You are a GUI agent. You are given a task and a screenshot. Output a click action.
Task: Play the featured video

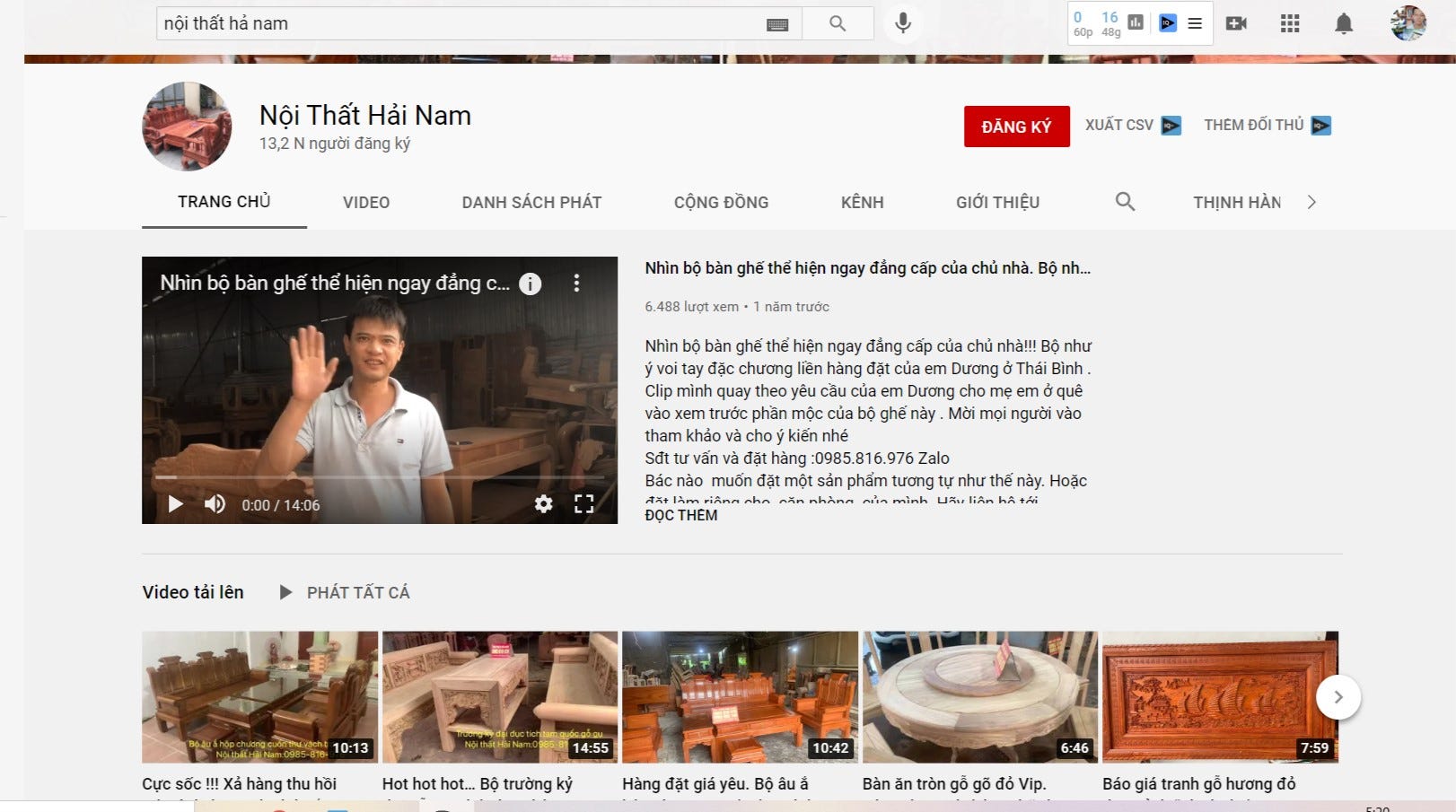coord(175,504)
